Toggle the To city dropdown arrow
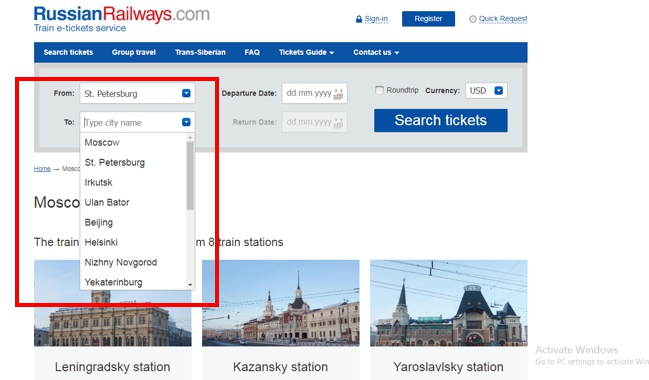649x380 pixels. pos(186,122)
